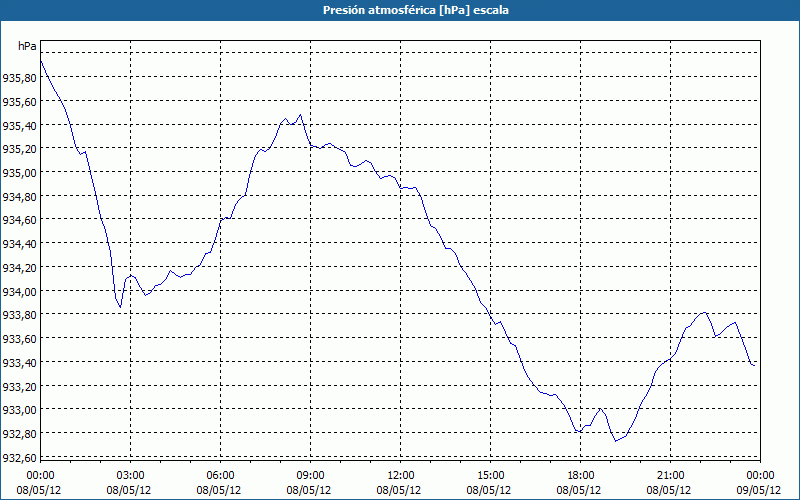800x500 pixels.
Task: Click the 08/05/12 date beneath 21:00
Action: (x=669, y=490)
